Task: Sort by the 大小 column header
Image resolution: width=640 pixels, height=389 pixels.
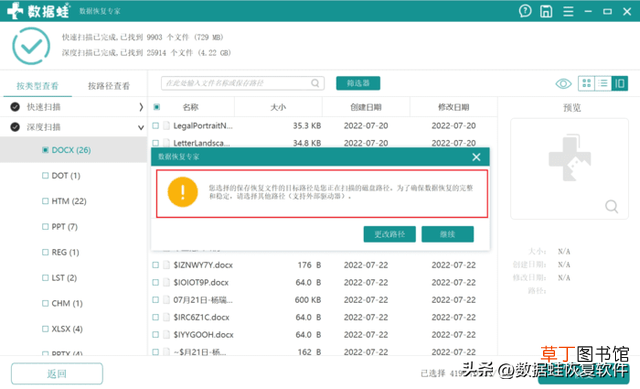Action: (x=278, y=107)
